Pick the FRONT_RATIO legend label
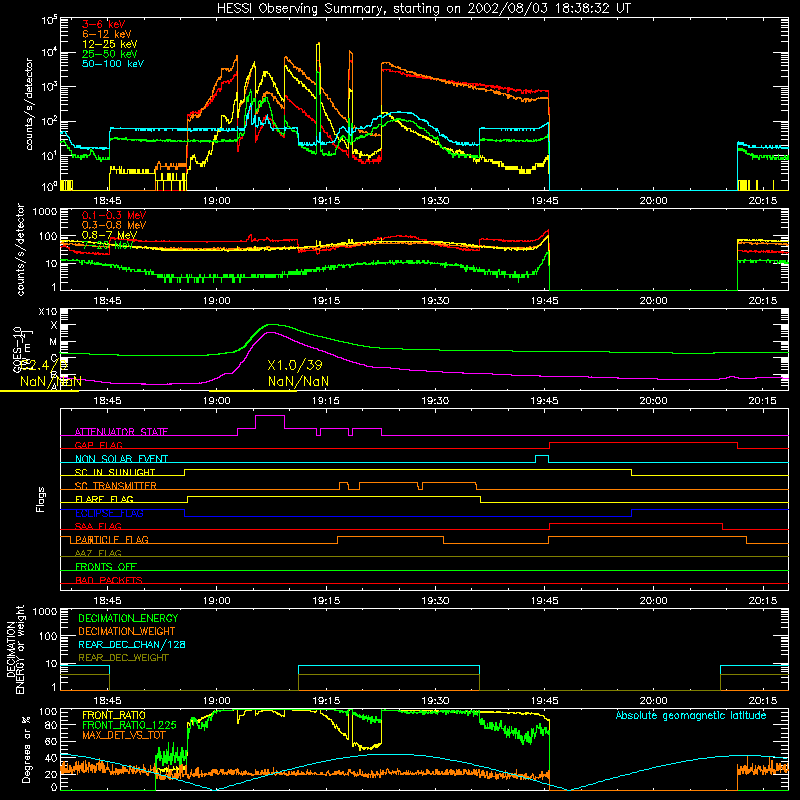This screenshot has width=800, height=800. click(x=114, y=716)
